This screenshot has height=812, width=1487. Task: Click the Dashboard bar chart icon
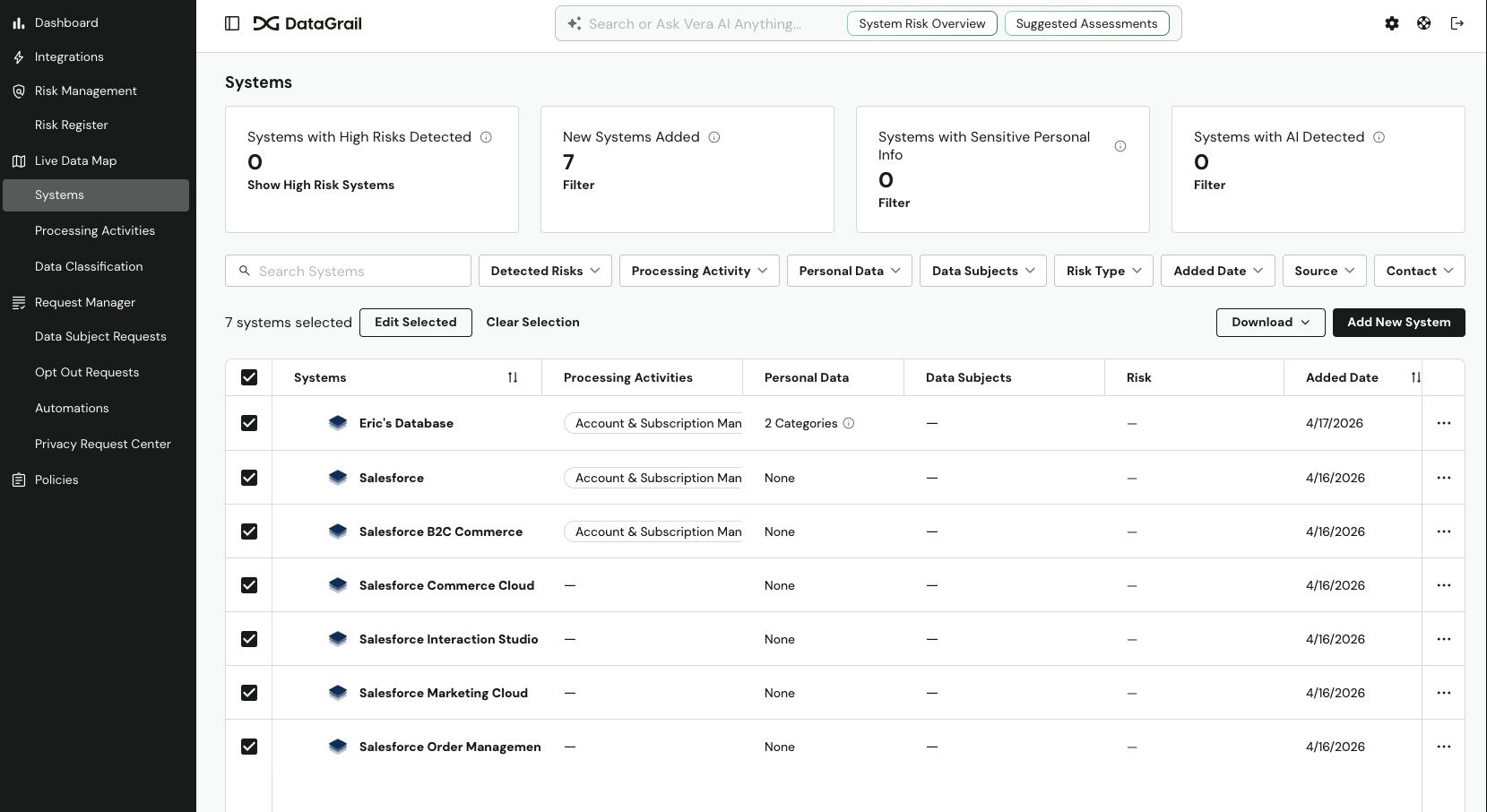pyautogui.click(x=19, y=23)
